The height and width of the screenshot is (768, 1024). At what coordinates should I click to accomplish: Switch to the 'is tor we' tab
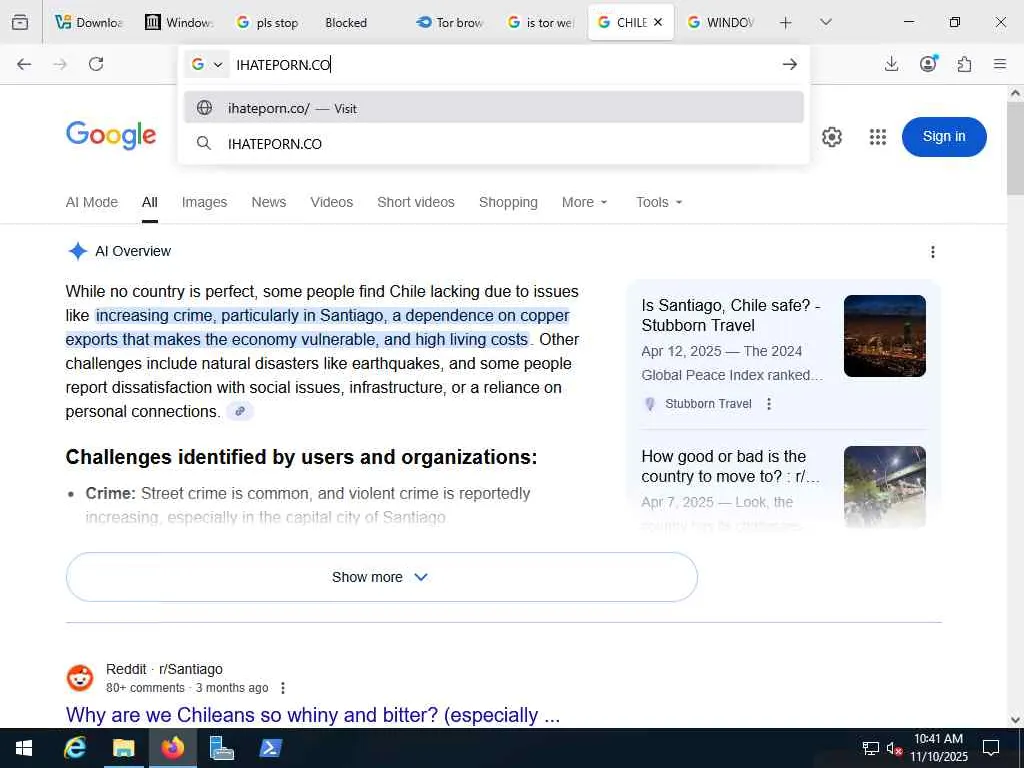click(541, 22)
